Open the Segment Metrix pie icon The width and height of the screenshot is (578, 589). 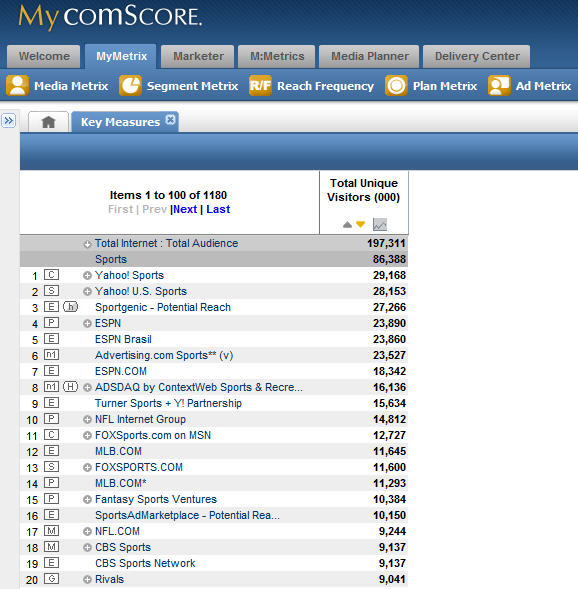point(130,86)
